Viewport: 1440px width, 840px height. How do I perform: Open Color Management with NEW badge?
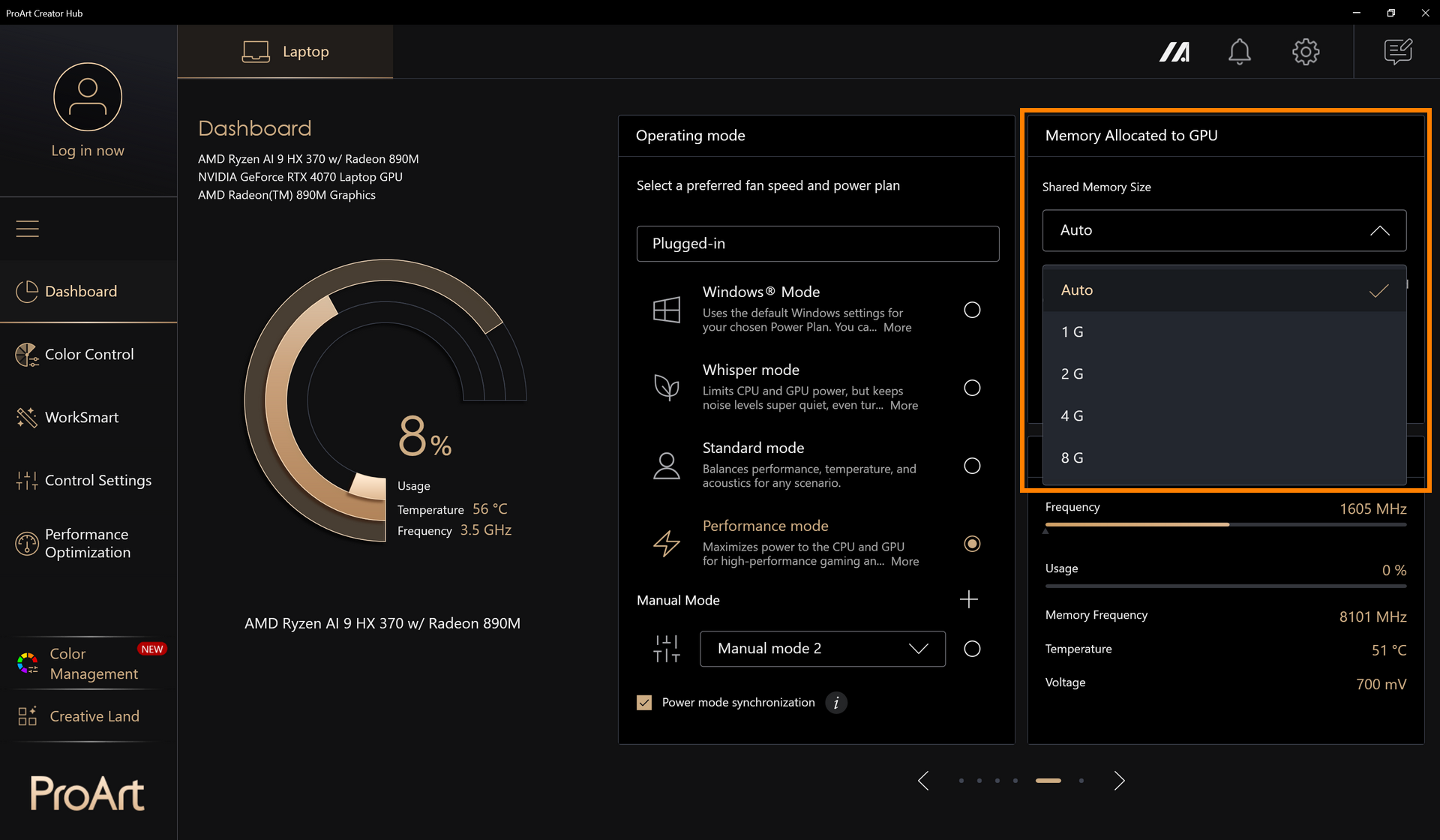point(88,663)
